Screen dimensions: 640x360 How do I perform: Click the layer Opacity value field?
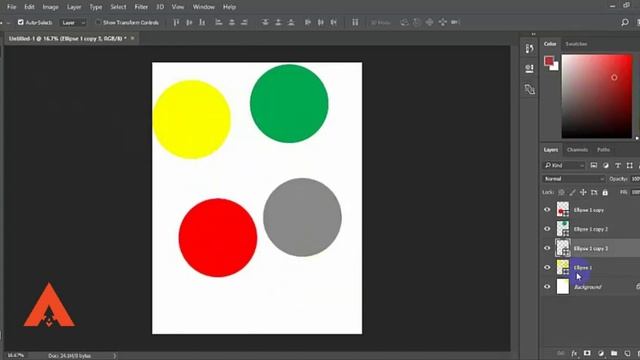pyautogui.click(x=635, y=179)
